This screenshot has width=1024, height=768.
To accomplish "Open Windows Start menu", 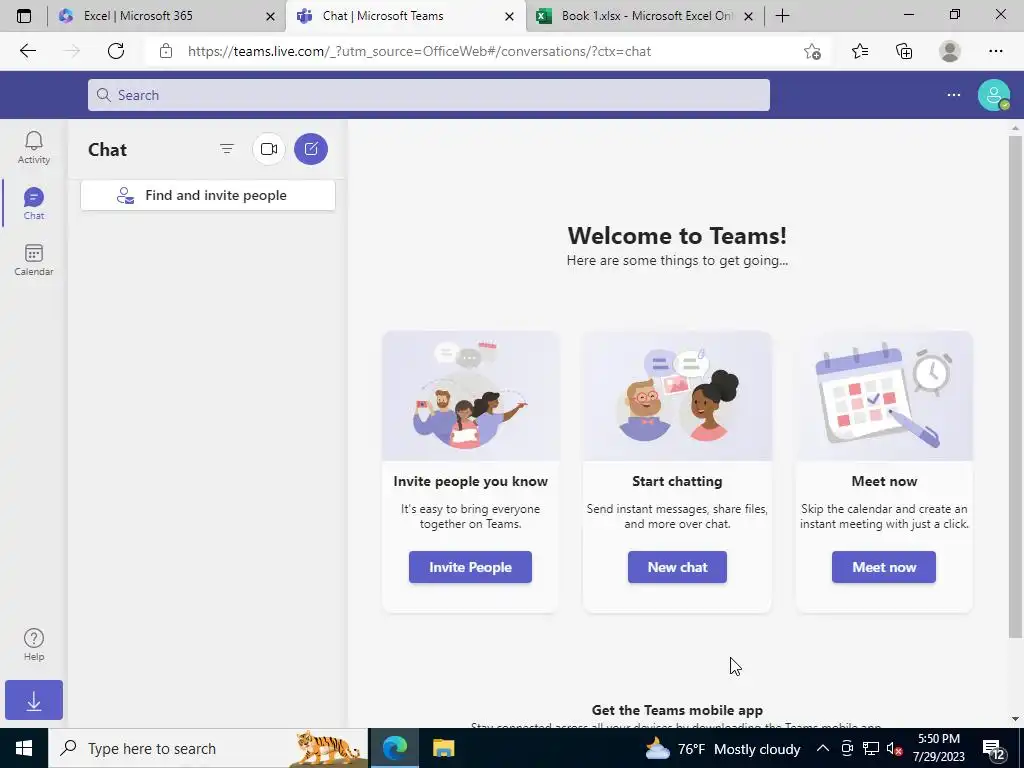I will [24, 748].
